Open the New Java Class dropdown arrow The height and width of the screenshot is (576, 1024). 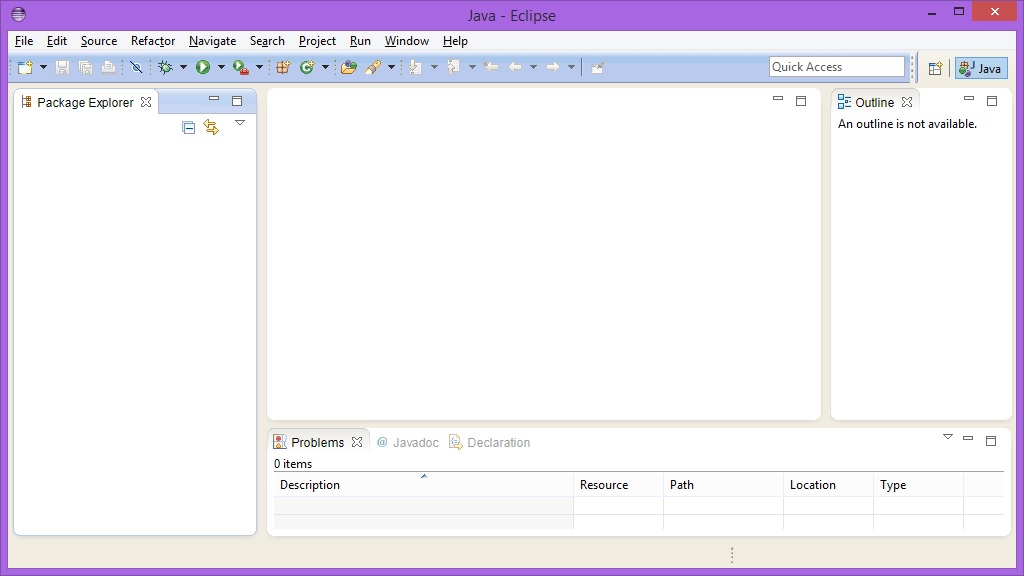[325, 67]
